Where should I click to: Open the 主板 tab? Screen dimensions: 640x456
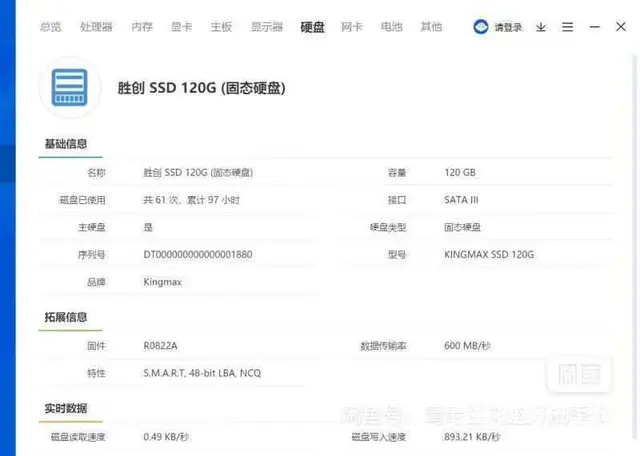(x=221, y=27)
